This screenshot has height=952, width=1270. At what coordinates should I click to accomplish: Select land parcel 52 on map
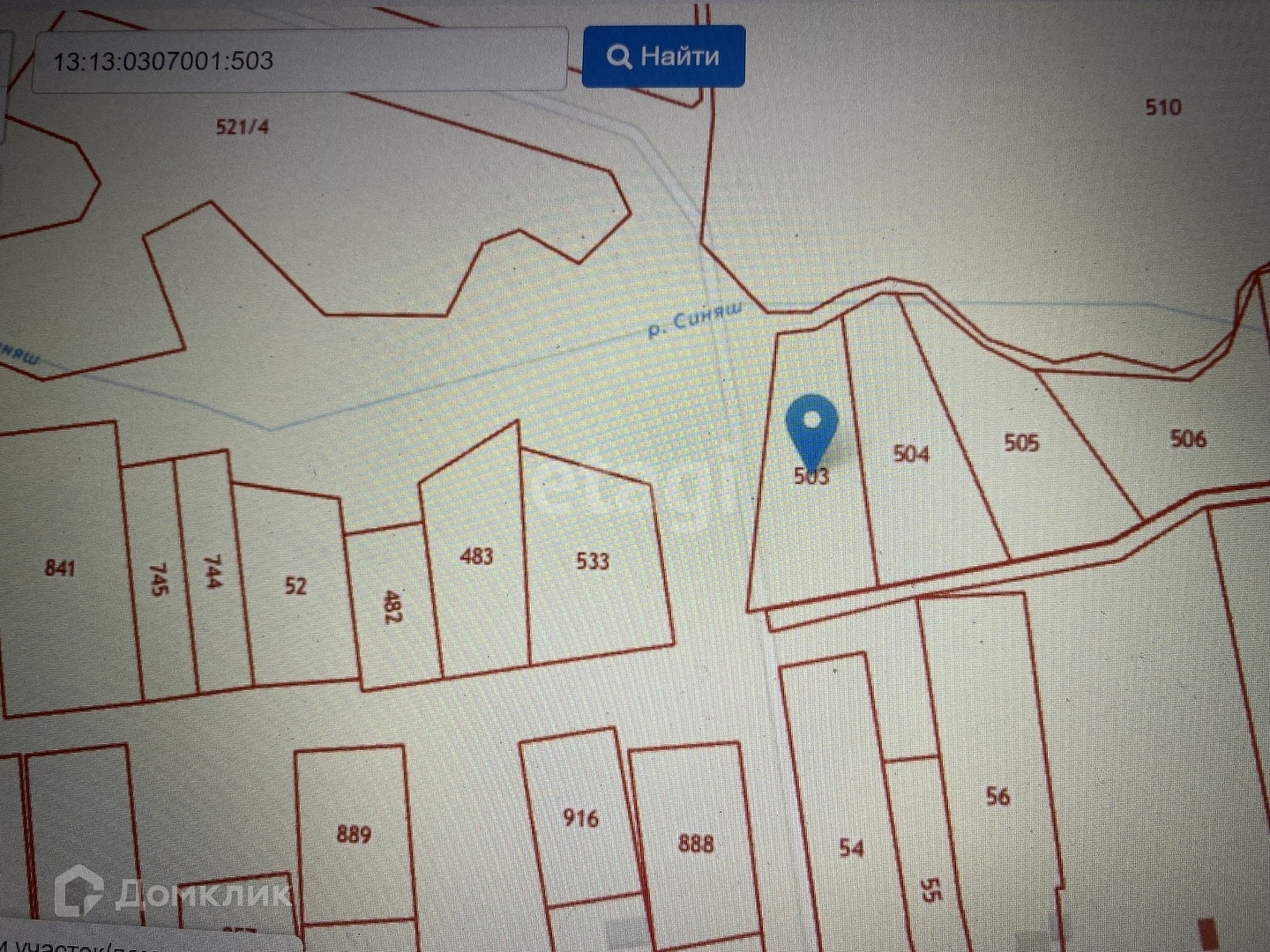coord(295,586)
